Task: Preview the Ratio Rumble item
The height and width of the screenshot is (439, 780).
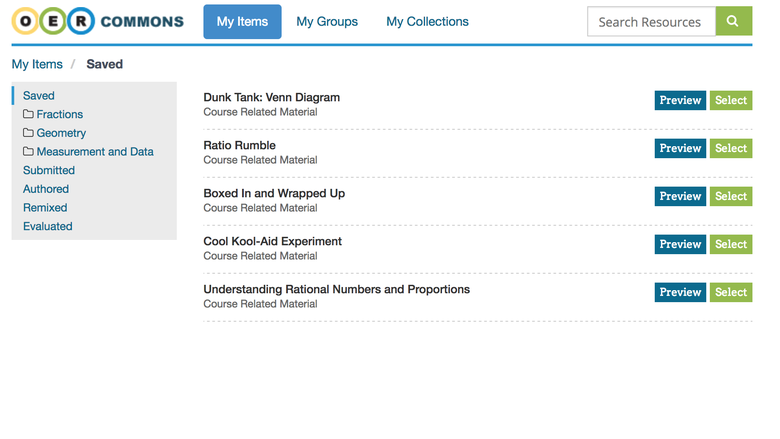Action: coord(680,148)
